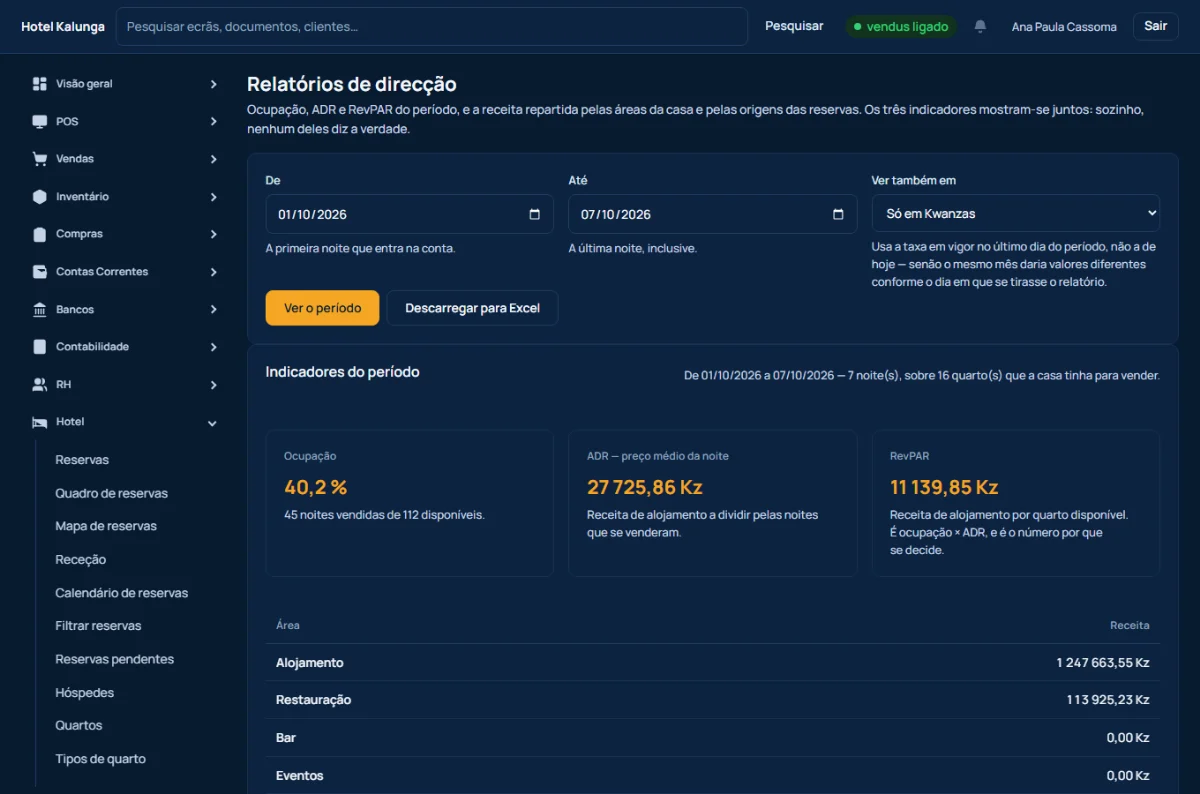Open Filtrar reservas
Image resolution: width=1200 pixels, height=794 pixels.
98,626
